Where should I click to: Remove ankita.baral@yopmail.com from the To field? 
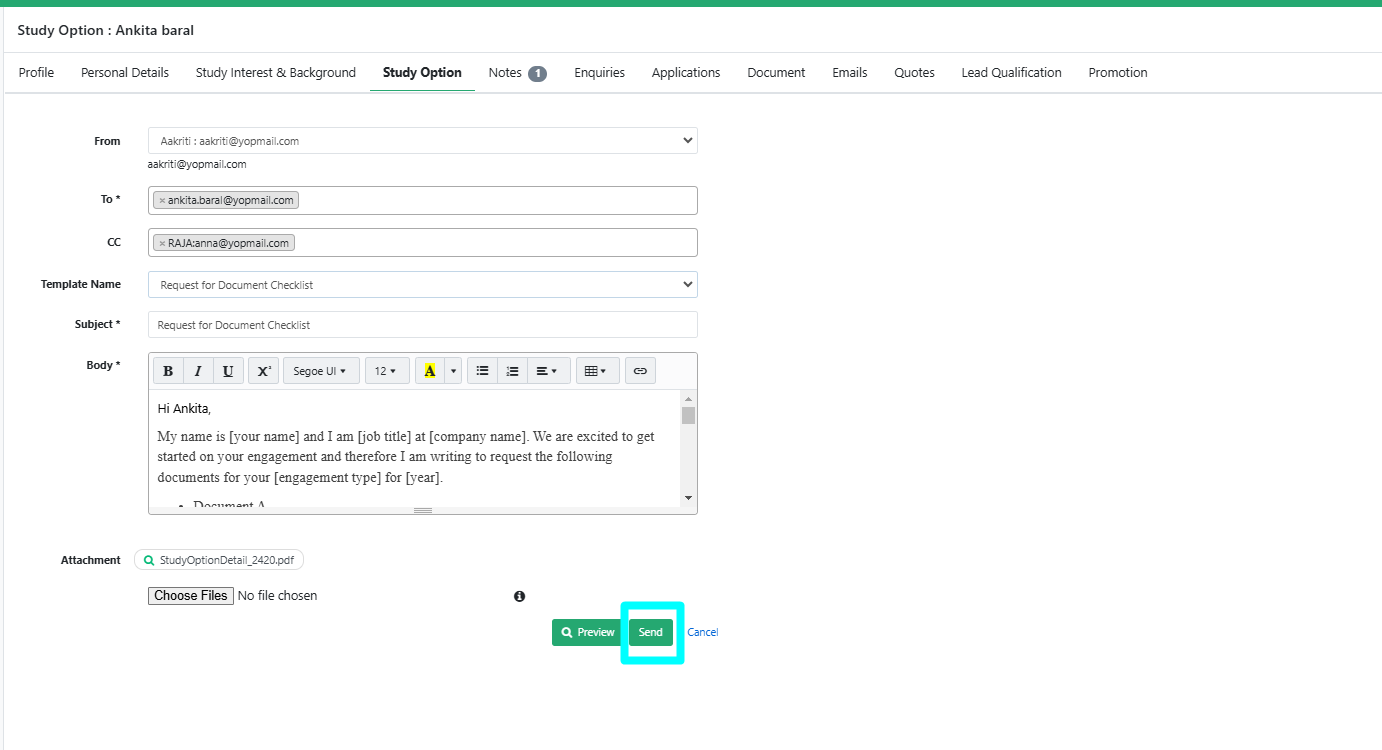point(162,200)
